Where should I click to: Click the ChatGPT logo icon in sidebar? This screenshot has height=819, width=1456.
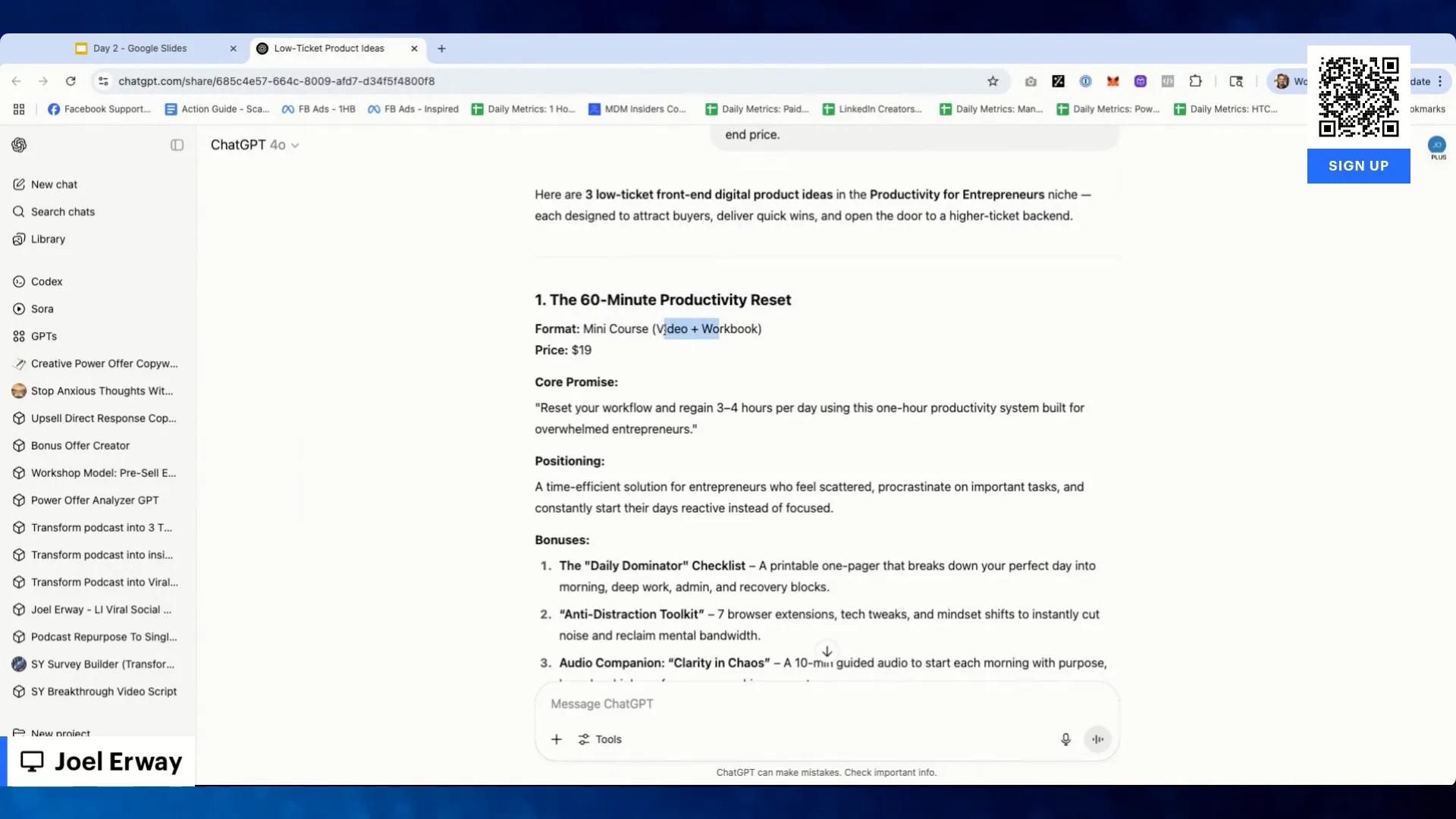(19, 145)
